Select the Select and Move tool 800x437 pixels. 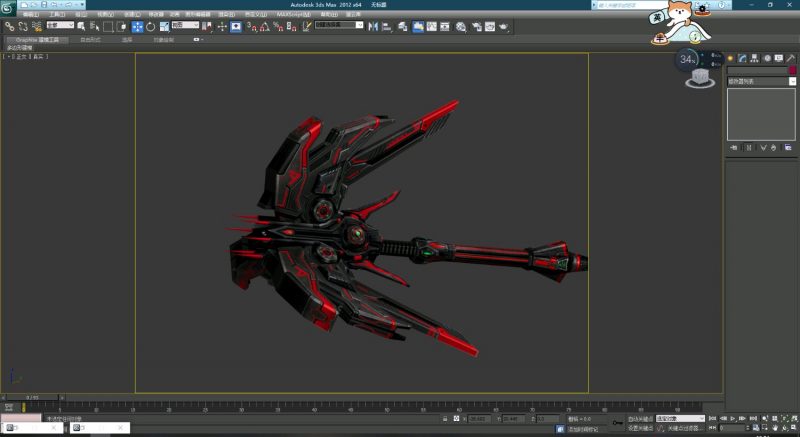click(x=137, y=26)
